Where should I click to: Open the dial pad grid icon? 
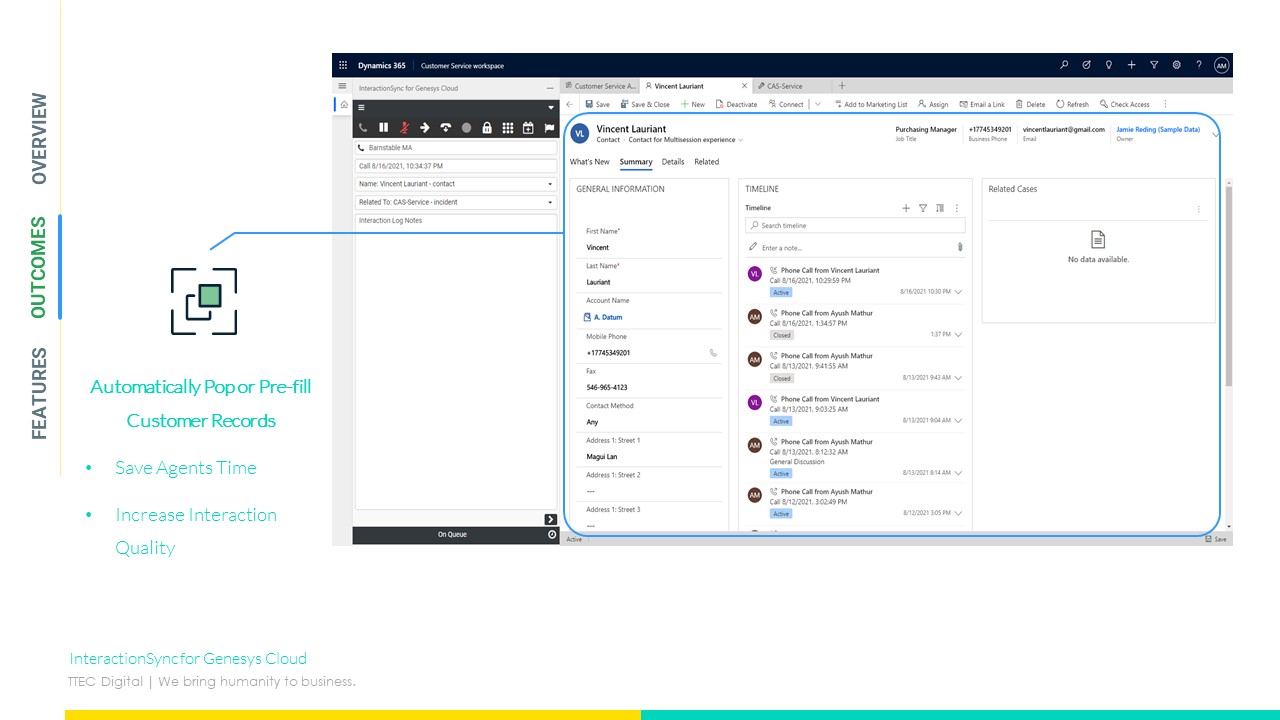coord(508,128)
